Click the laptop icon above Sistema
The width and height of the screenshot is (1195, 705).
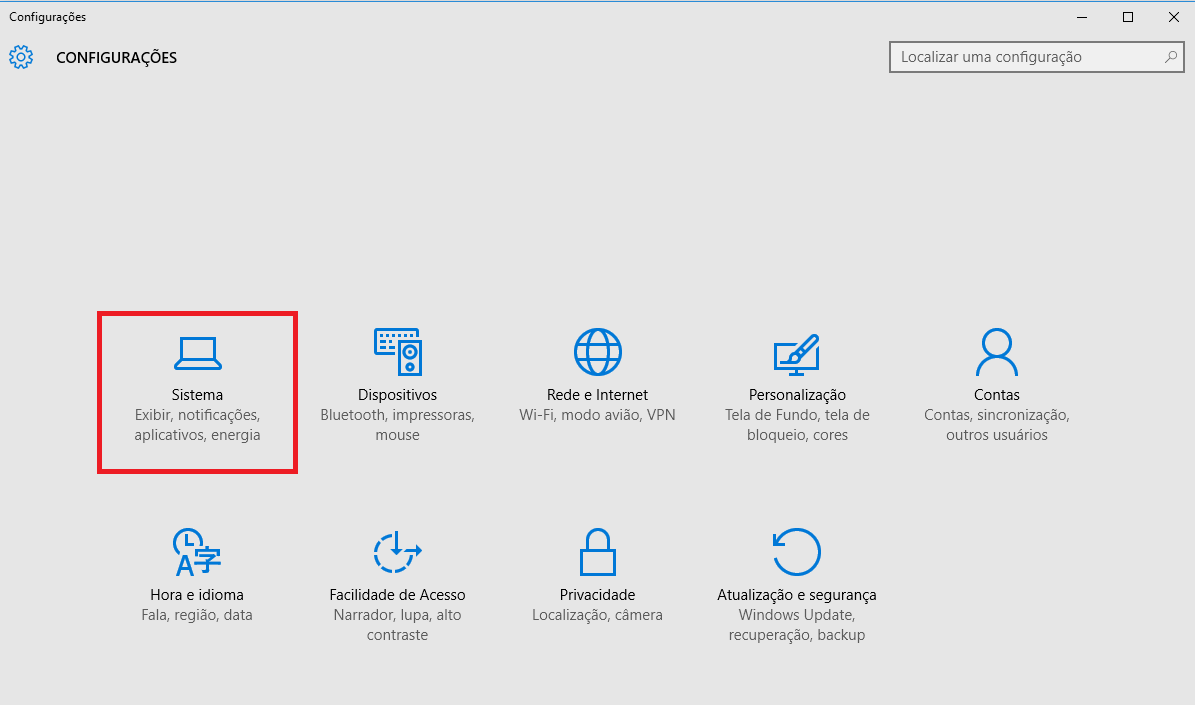(197, 352)
